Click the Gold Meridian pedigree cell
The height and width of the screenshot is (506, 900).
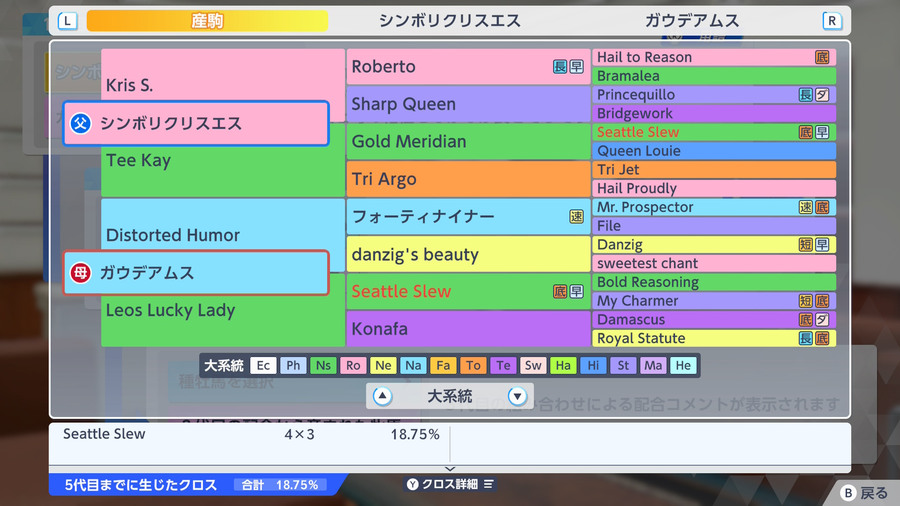pos(468,141)
